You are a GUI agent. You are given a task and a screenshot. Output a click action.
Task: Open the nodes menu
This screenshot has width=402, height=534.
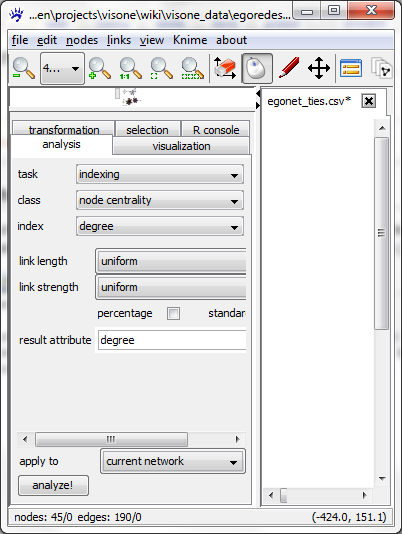pos(82,40)
